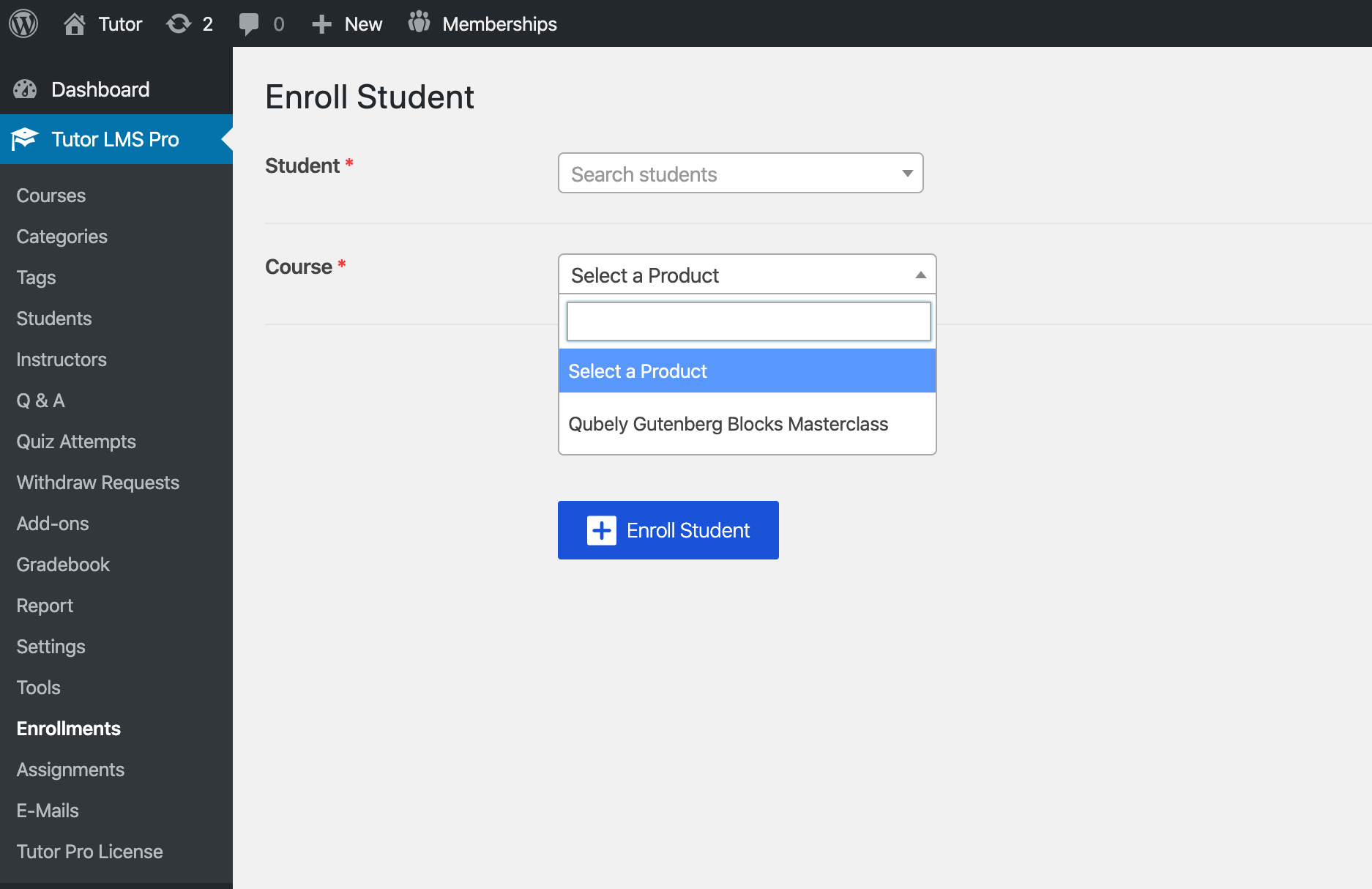Click the Memberships group icon
The width and height of the screenshot is (1372, 889).
pos(419,23)
